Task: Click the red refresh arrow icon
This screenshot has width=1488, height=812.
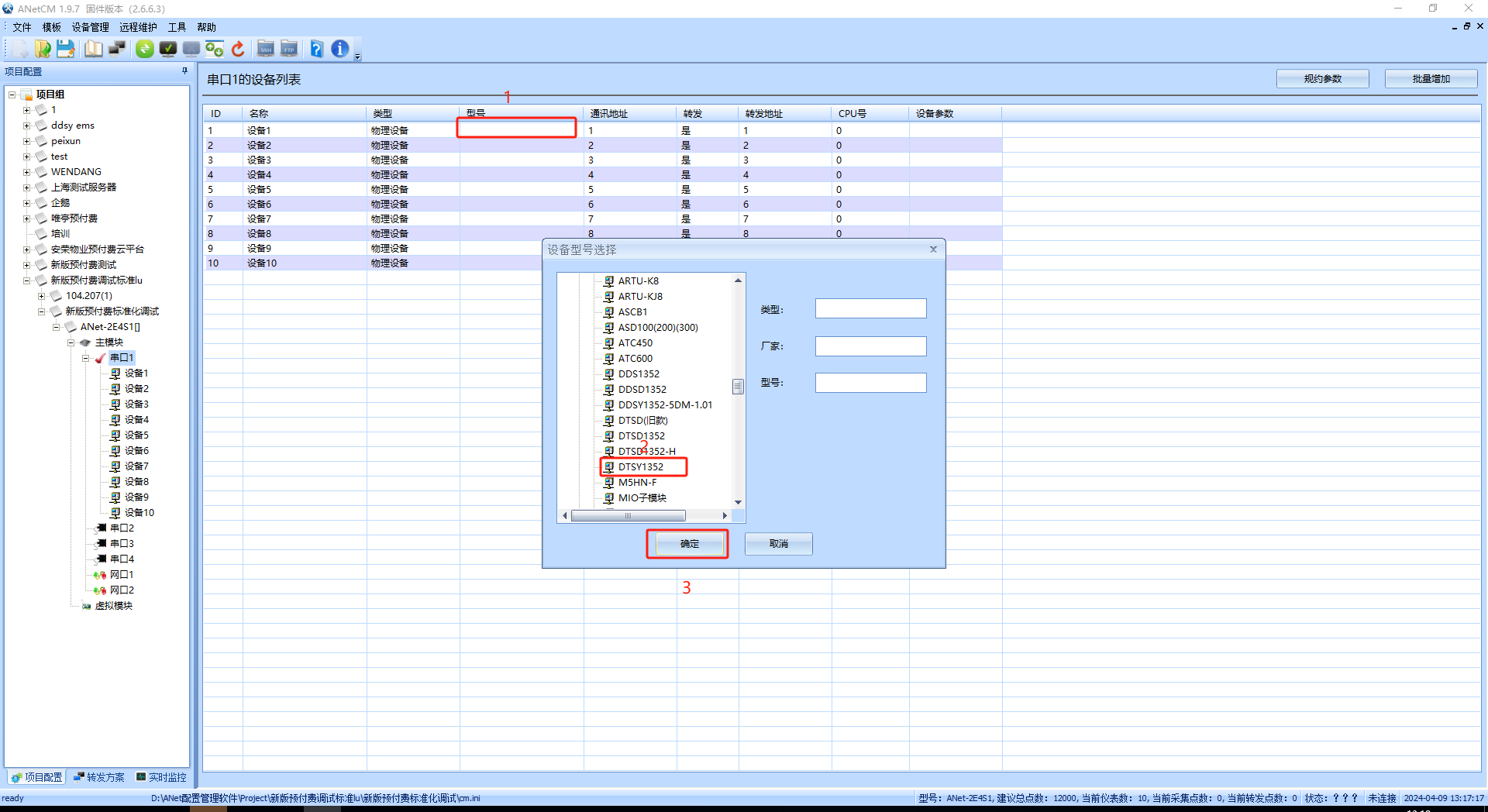Action: point(238,49)
